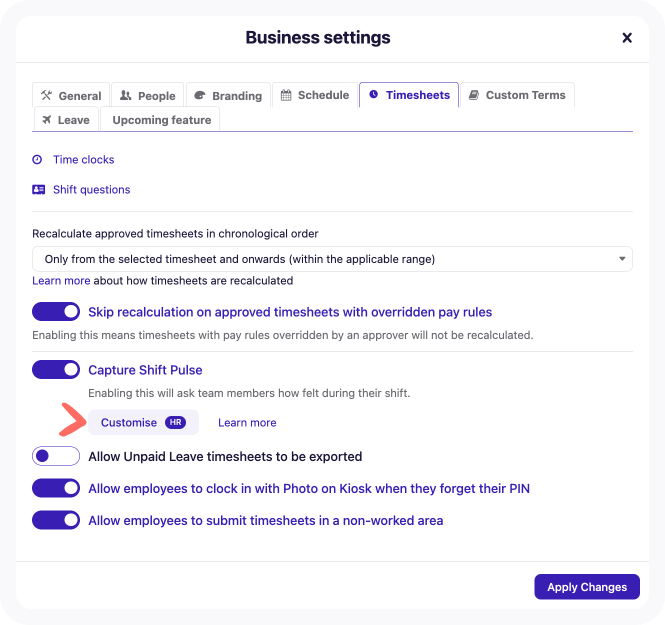Screen dimensions: 665x625
Task: Toggle clock in with Photo on Kiosk switch
Action: click(x=56, y=488)
